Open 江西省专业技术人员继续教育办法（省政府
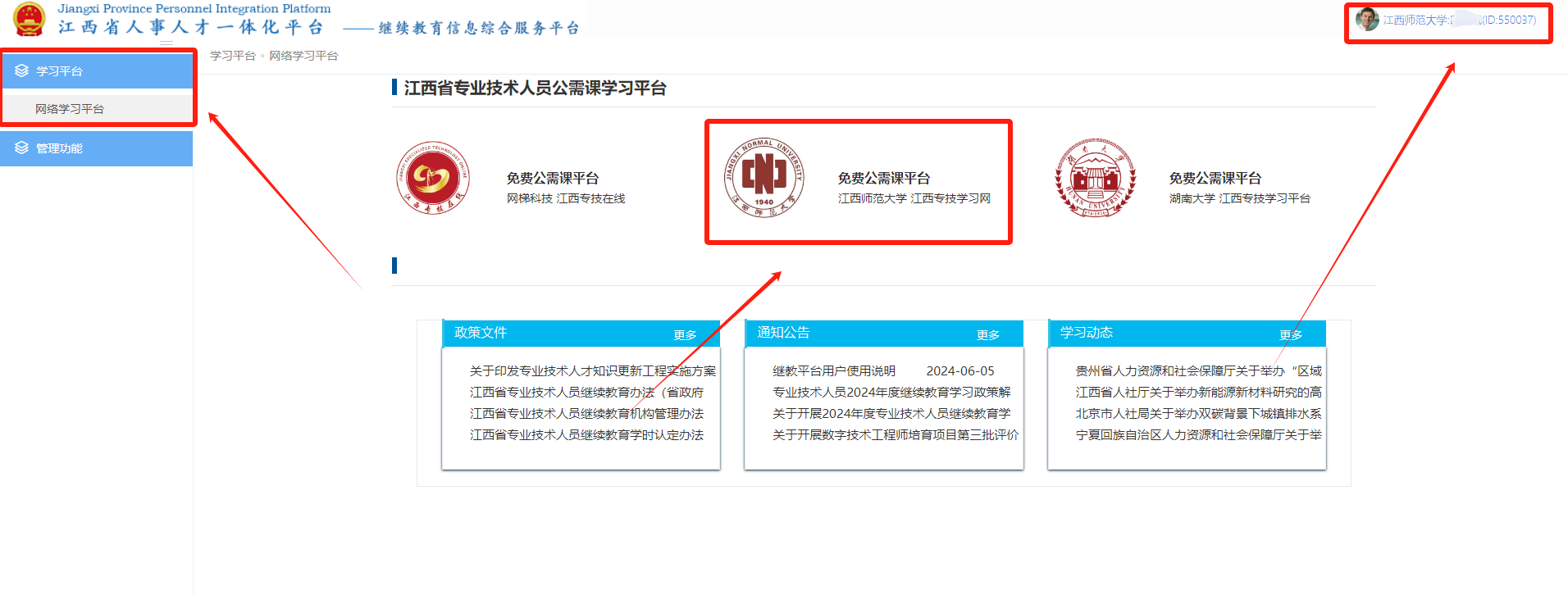This screenshot has height=595, width=1568. coord(586,393)
